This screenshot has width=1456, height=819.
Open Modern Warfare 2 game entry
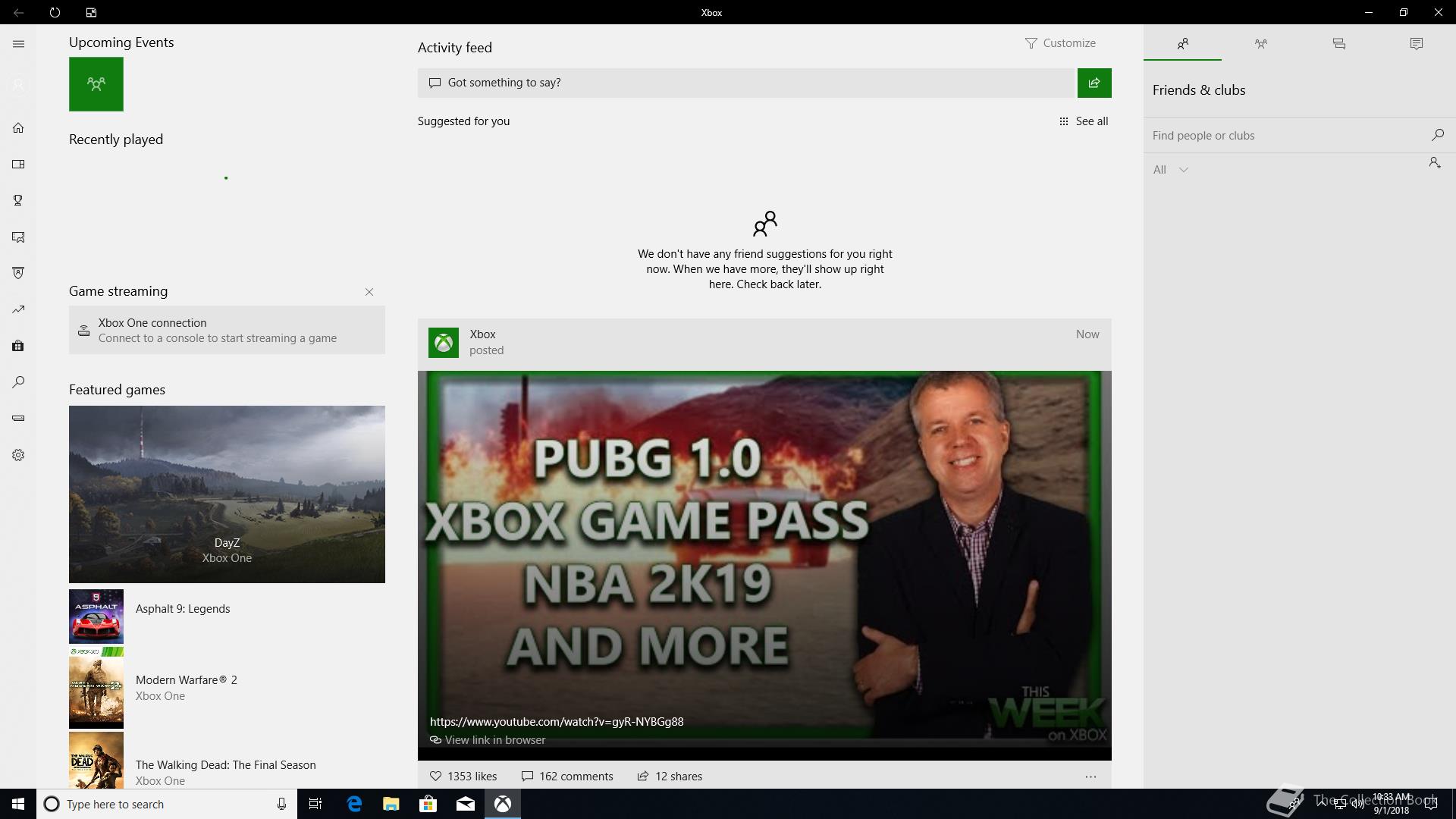pyautogui.click(x=227, y=688)
